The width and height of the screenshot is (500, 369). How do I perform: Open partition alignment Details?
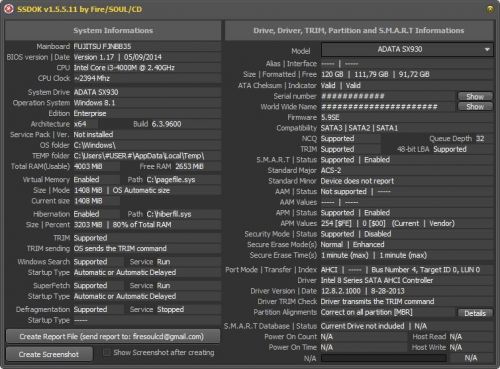click(475, 313)
